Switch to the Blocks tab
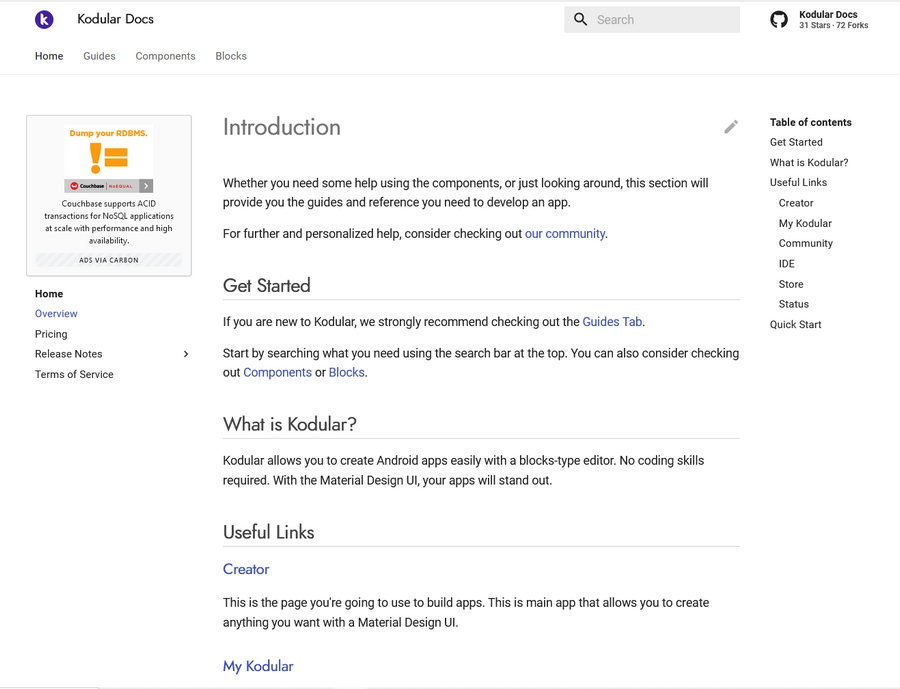The height and width of the screenshot is (689, 900). click(231, 56)
